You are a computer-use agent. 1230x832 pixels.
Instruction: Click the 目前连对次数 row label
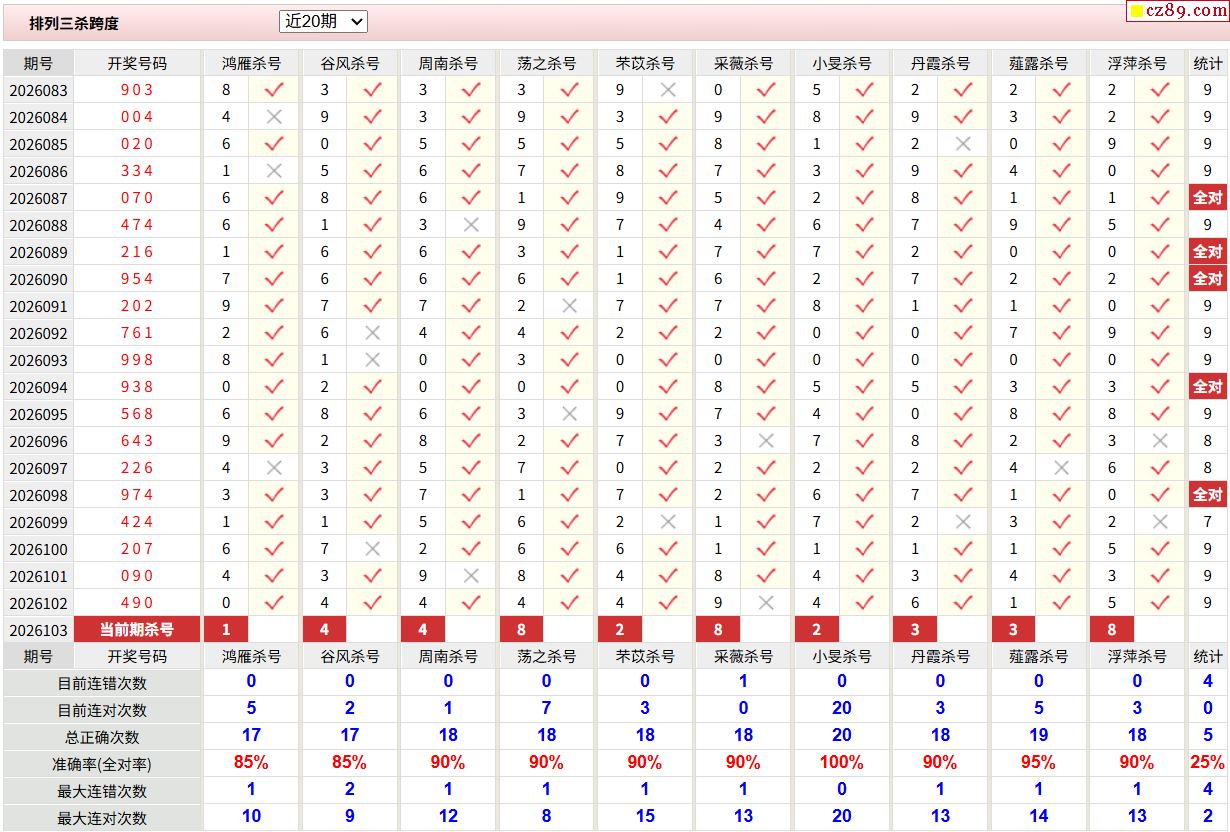click(x=102, y=710)
